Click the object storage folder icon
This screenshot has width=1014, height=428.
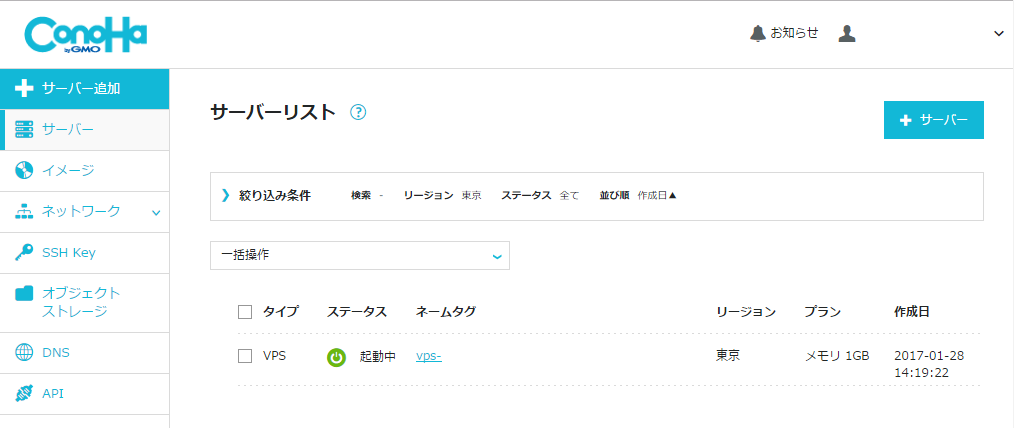click(25, 294)
